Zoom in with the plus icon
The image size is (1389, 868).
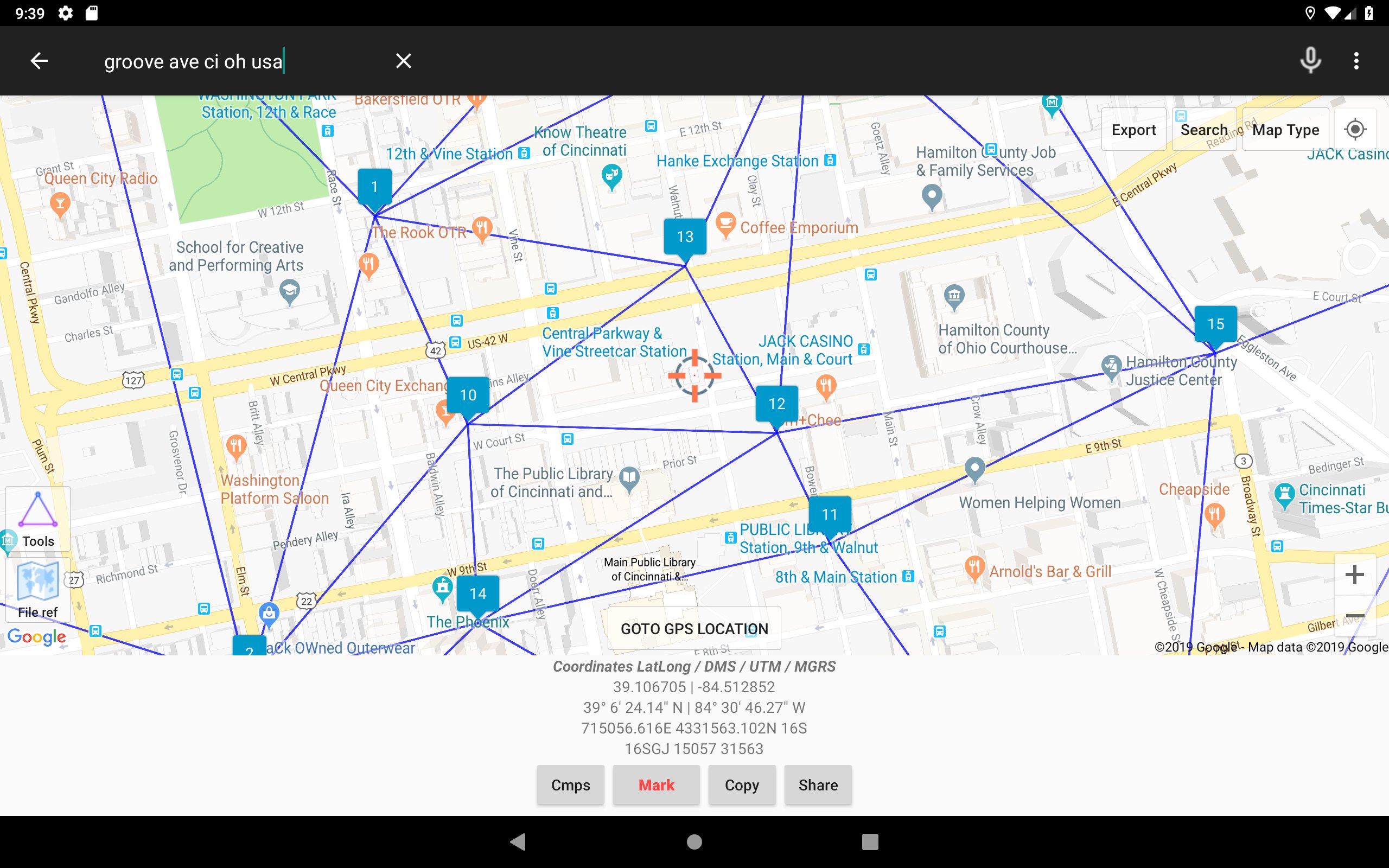coord(1355,574)
